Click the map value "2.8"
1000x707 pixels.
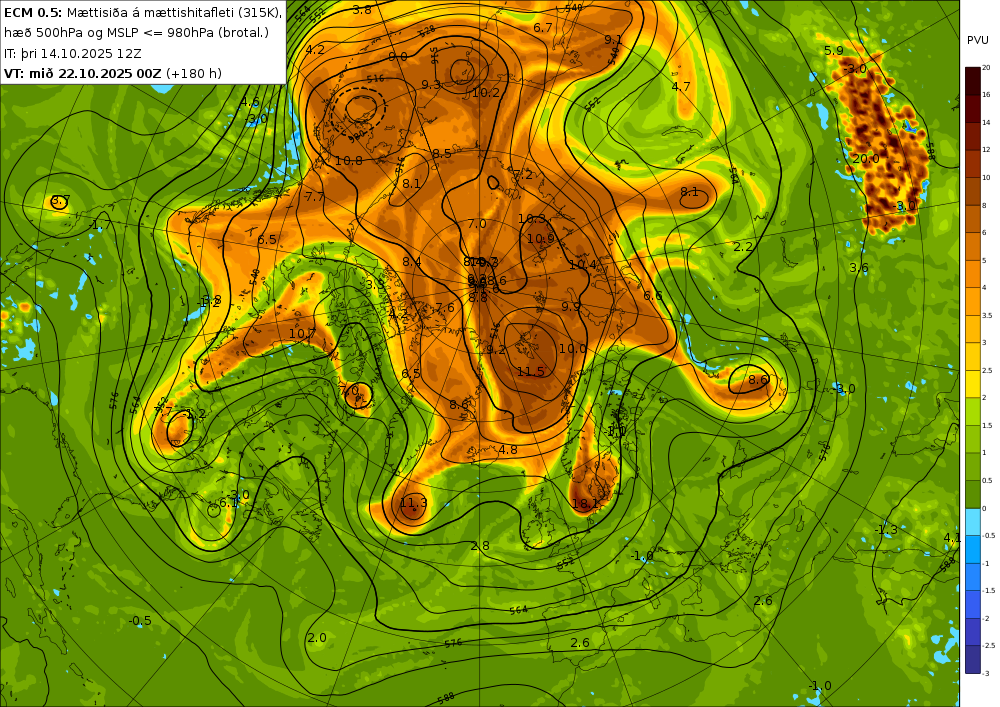(x=480, y=546)
